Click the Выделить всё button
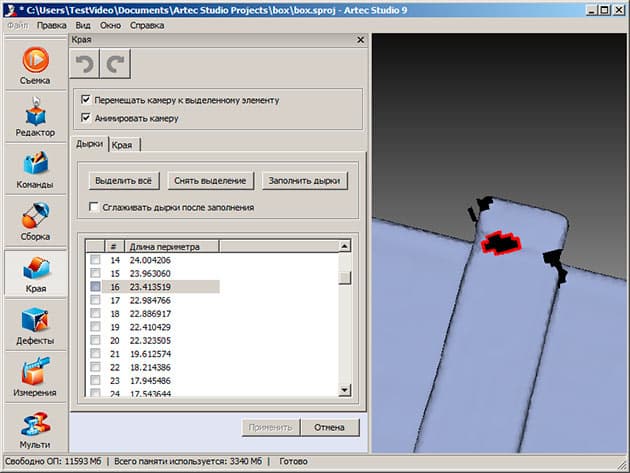Viewport: 630px width, 473px height. (124, 181)
